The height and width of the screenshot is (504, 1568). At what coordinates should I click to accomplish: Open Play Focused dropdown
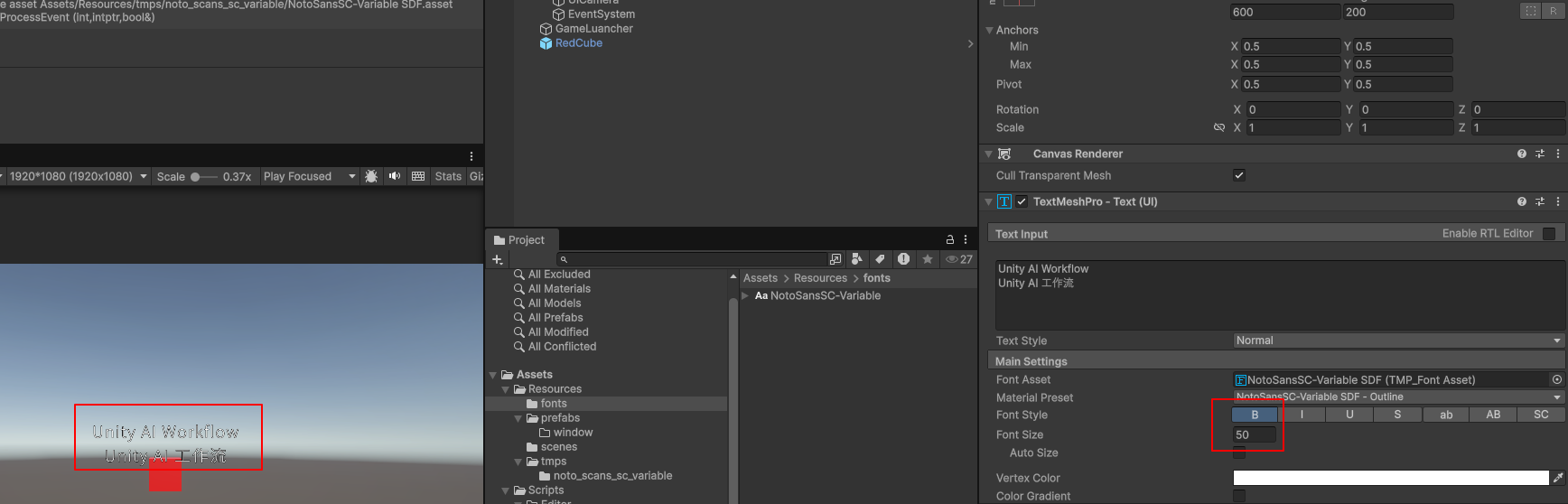click(x=309, y=176)
